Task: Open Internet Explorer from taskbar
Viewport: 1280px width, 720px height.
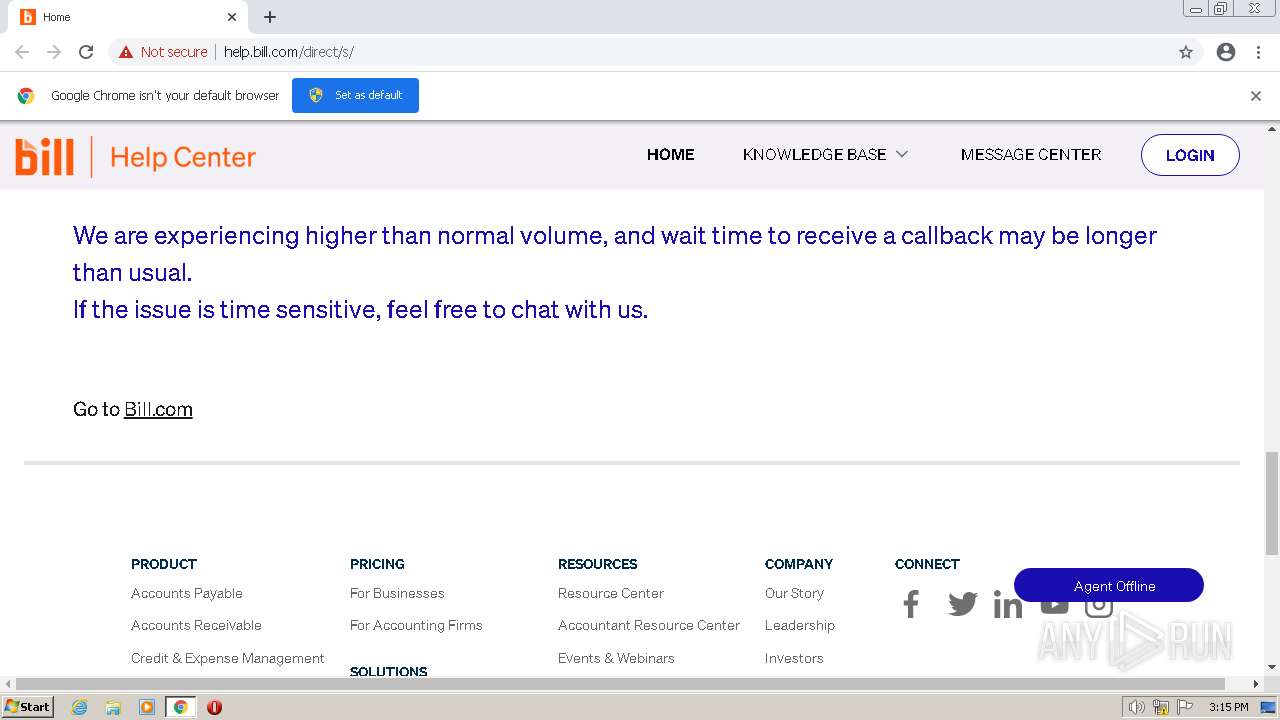Action: click(x=80, y=707)
